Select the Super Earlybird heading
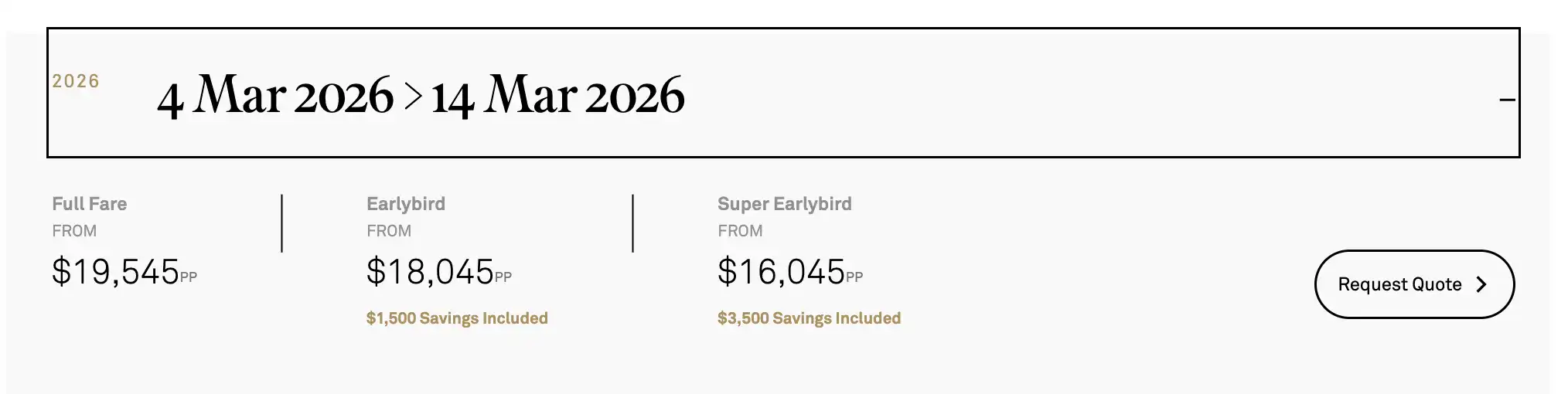 tap(784, 204)
